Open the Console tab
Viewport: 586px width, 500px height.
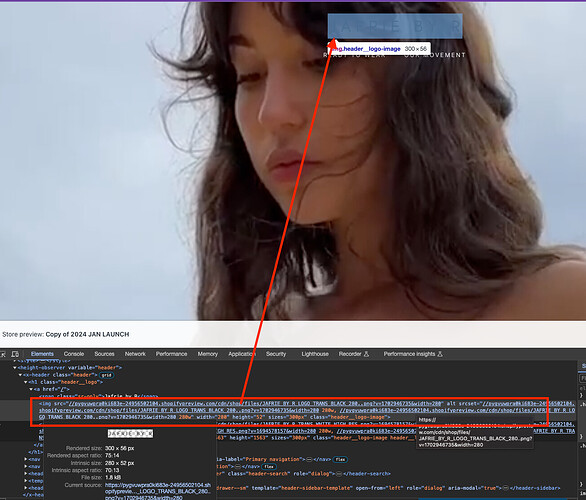pos(74,354)
